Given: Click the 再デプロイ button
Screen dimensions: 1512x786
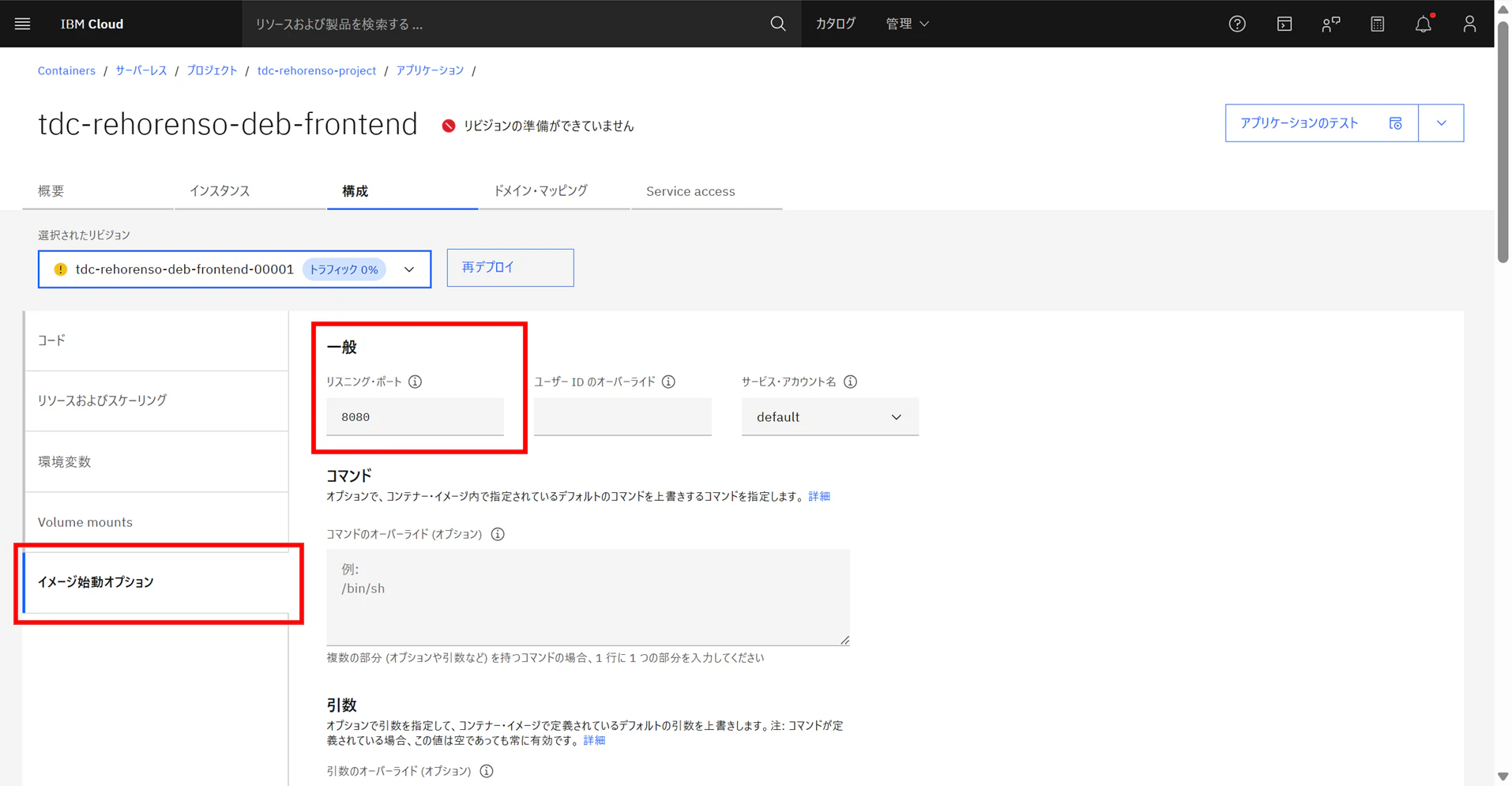Looking at the screenshot, I should pyautogui.click(x=510, y=268).
